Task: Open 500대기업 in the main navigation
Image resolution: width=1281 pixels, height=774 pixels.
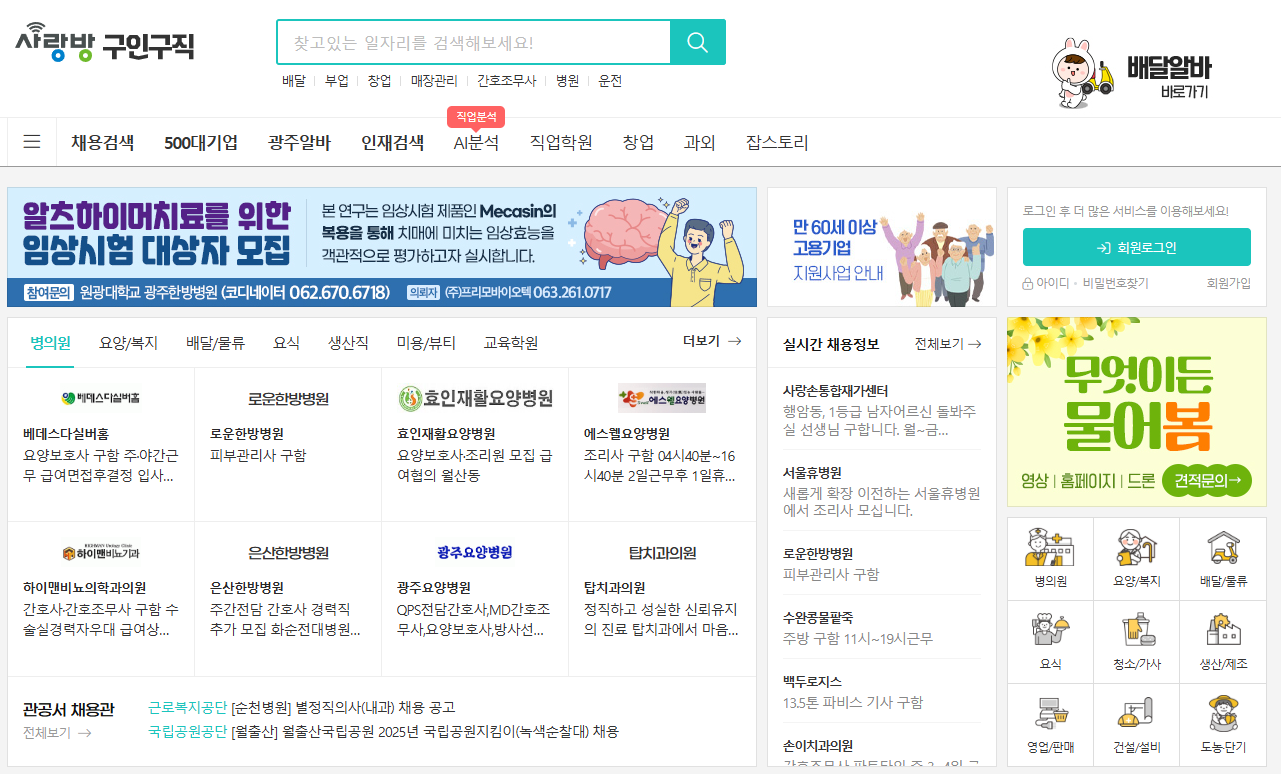Action: click(x=201, y=143)
